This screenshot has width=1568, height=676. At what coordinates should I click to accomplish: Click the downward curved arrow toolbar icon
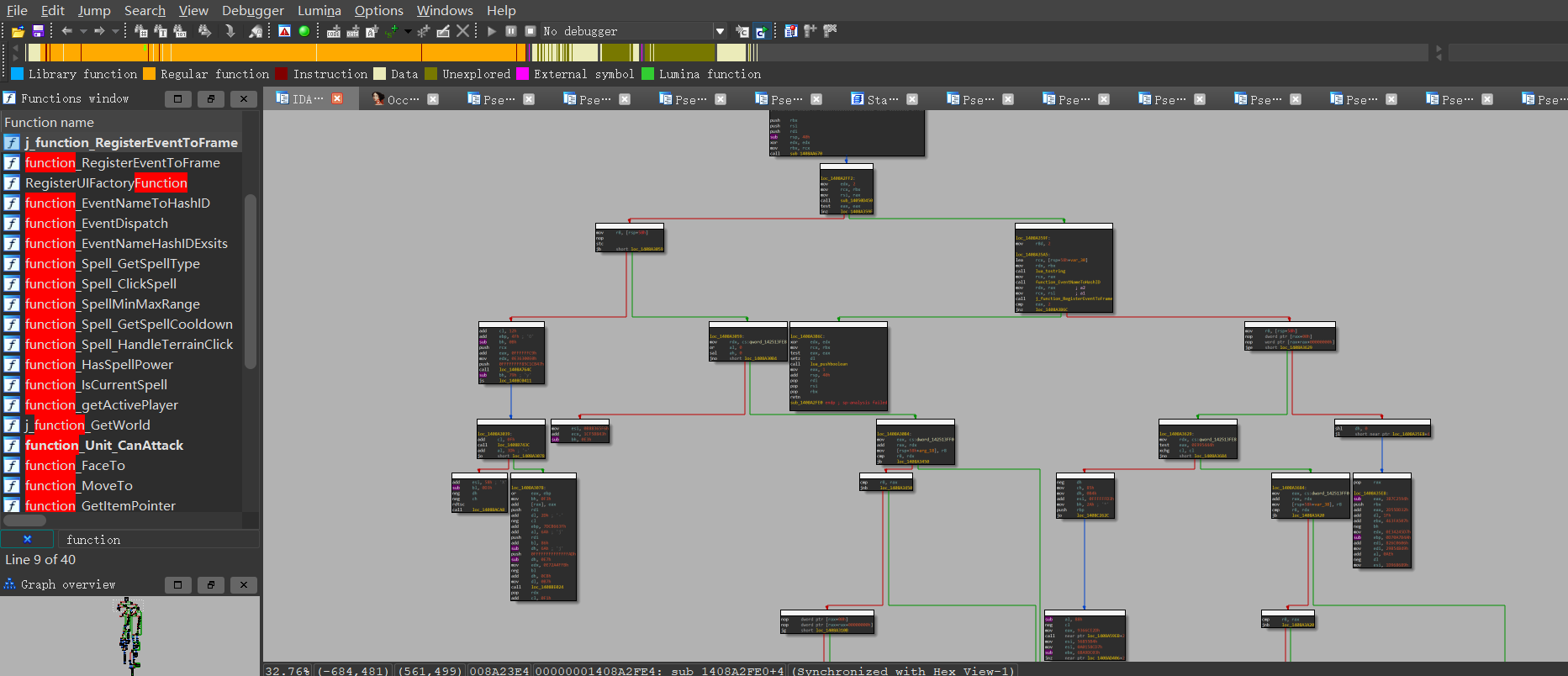pos(230,31)
